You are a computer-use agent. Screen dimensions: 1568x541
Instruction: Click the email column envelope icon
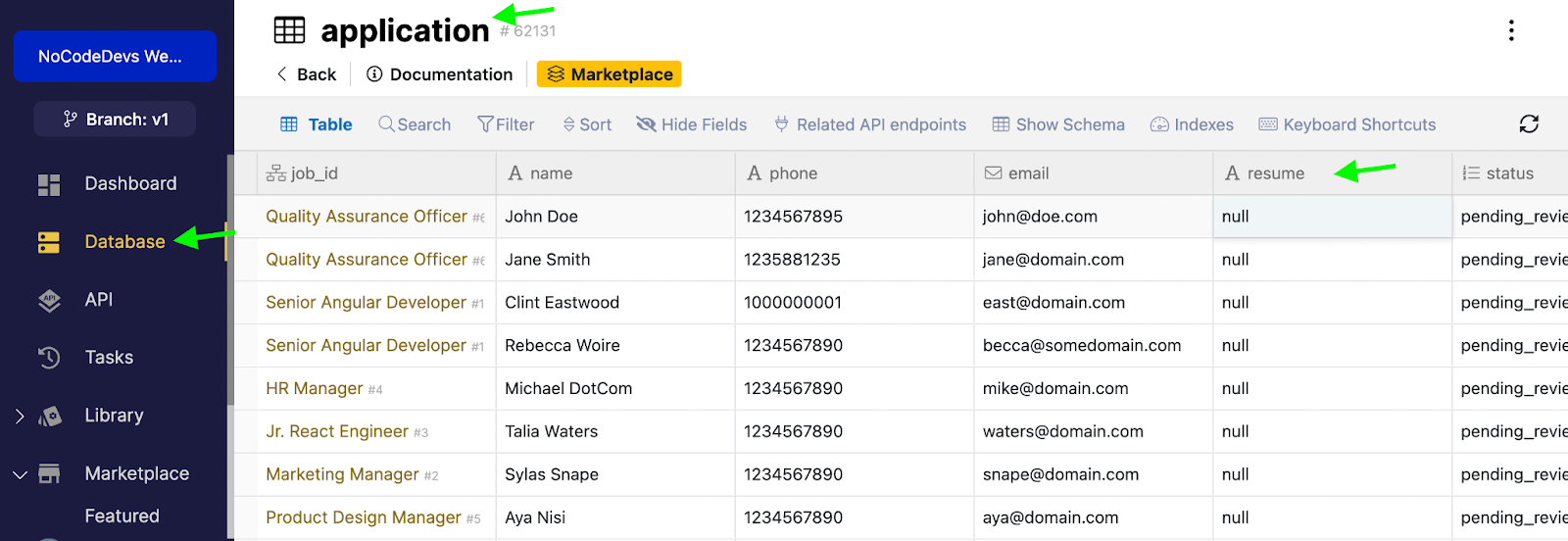pyautogui.click(x=993, y=173)
